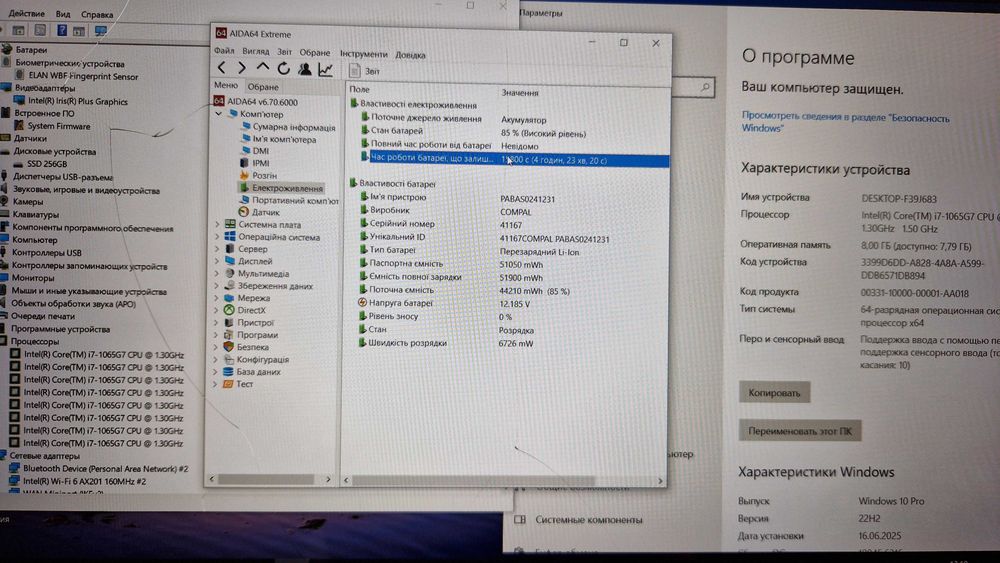This screenshot has height=563, width=1000.
Task: Switch to the Меню tab
Action: click(226, 85)
